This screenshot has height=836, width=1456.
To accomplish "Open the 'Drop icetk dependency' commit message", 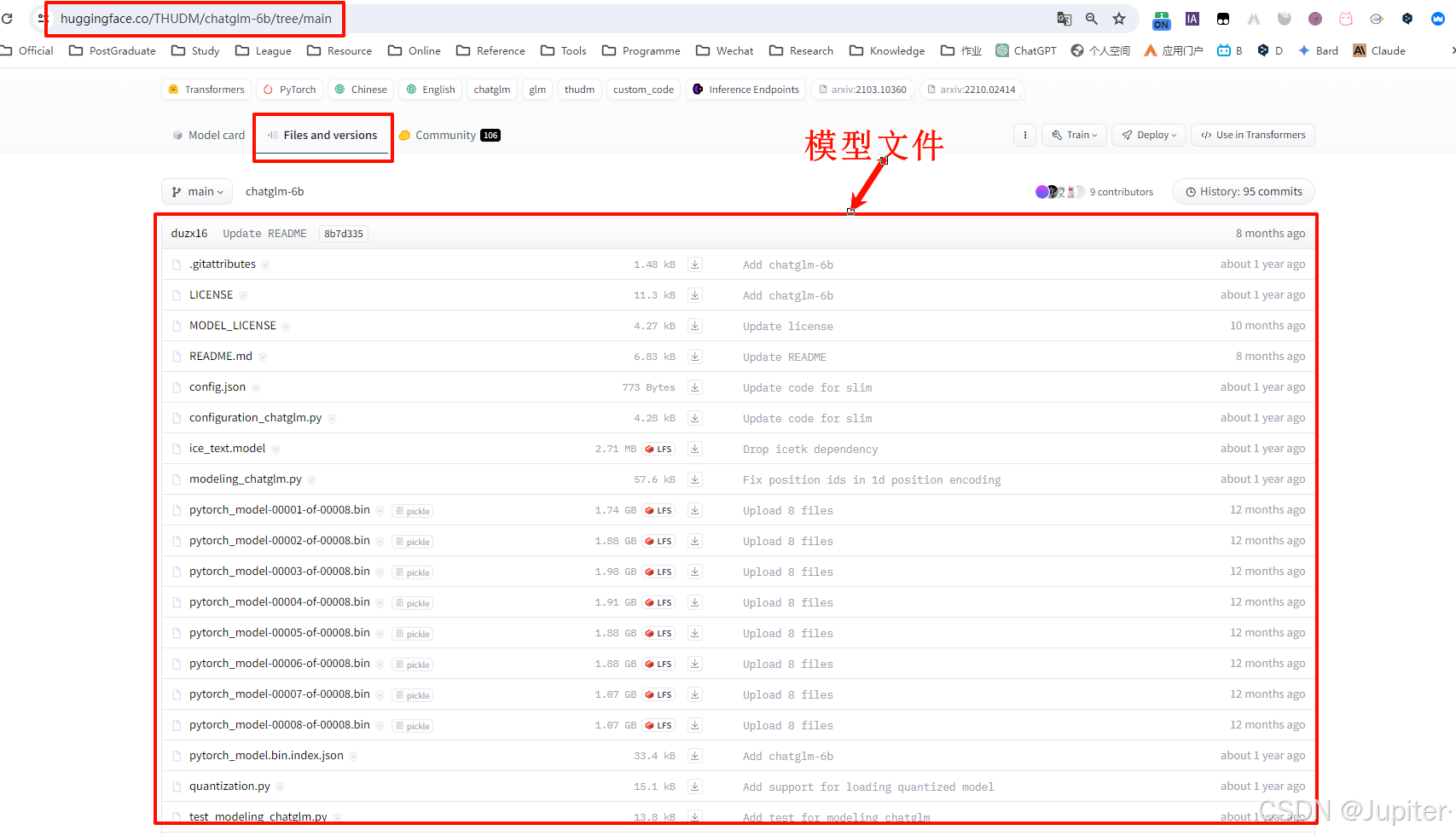I will click(810, 450).
